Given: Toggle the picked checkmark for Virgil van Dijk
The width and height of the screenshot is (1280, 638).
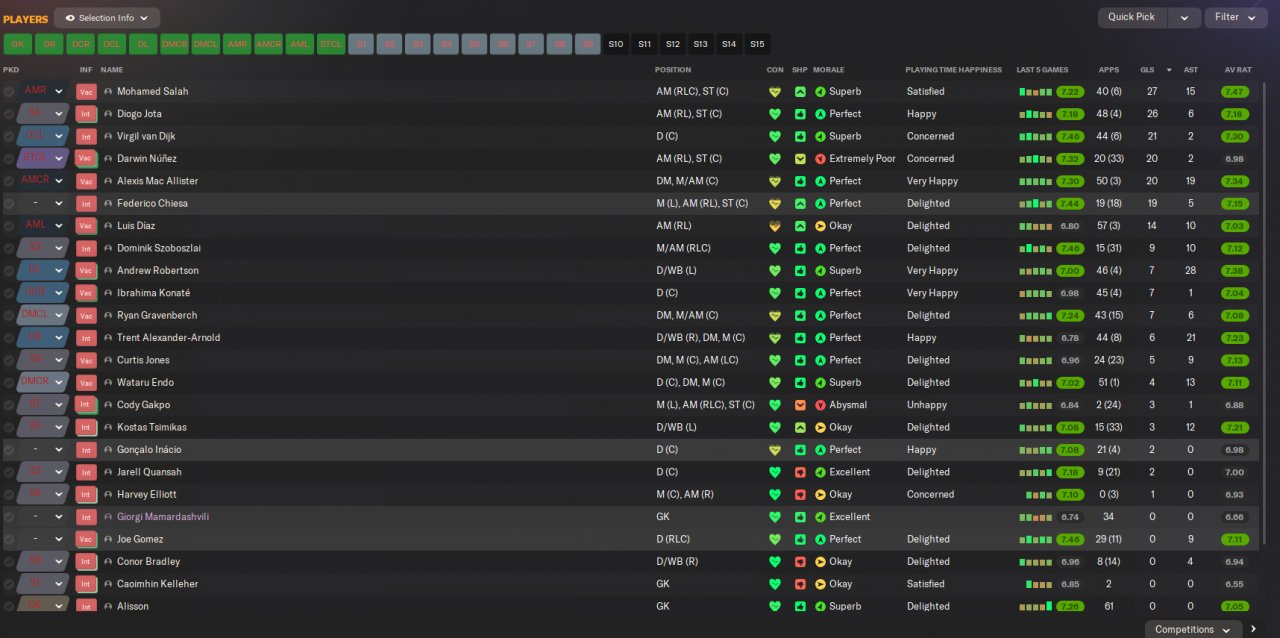Looking at the screenshot, I should pyautogui.click(x=9, y=136).
